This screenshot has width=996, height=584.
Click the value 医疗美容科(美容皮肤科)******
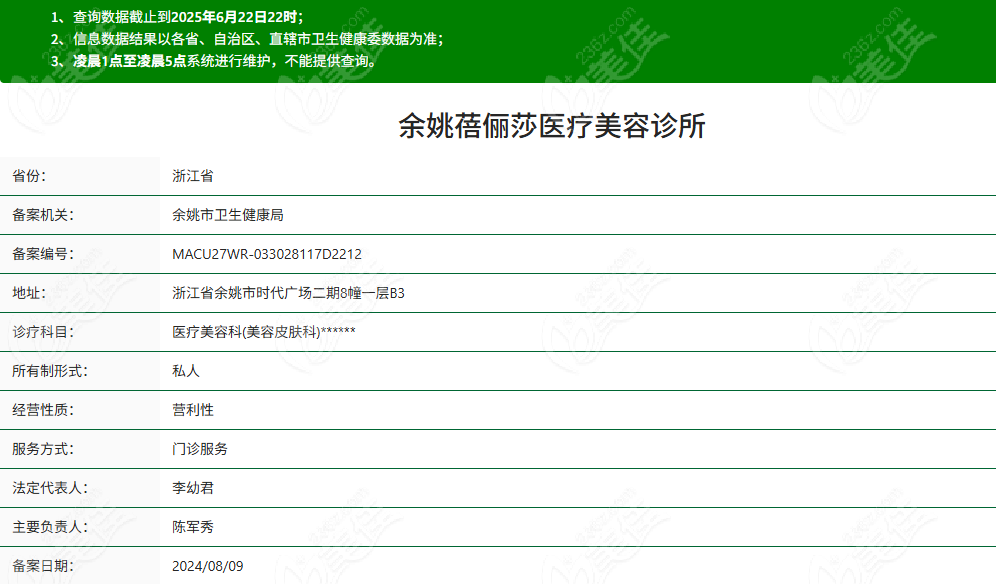click(264, 332)
